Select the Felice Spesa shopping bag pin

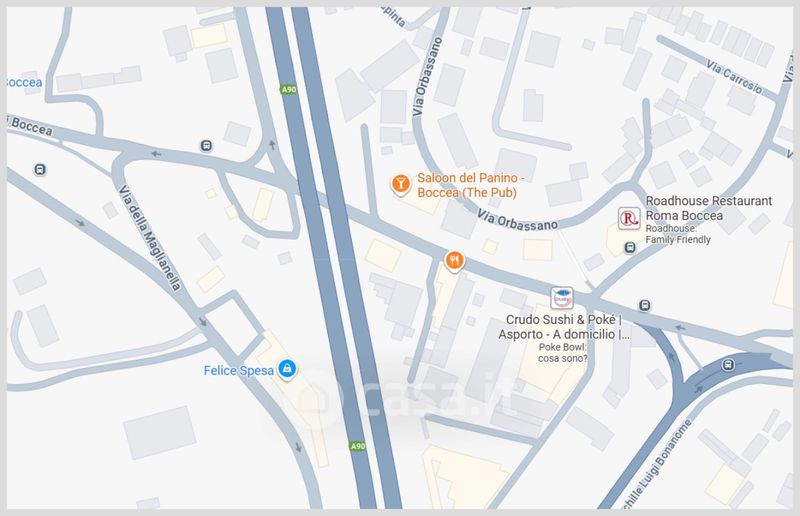point(287,369)
